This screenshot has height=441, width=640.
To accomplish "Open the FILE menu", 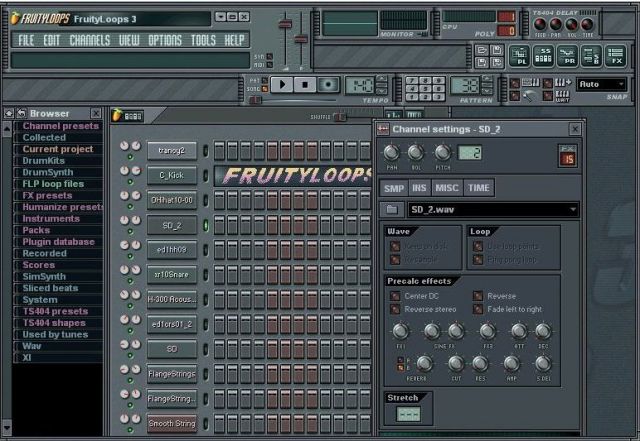I will (x=26, y=40).
